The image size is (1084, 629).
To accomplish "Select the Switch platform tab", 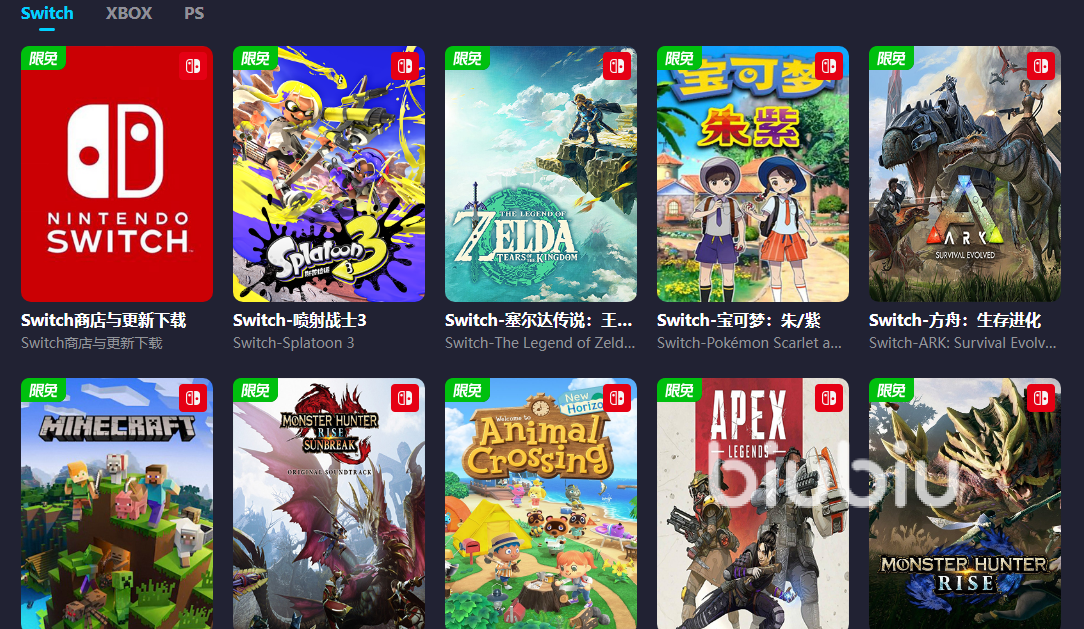I will 47,13.
